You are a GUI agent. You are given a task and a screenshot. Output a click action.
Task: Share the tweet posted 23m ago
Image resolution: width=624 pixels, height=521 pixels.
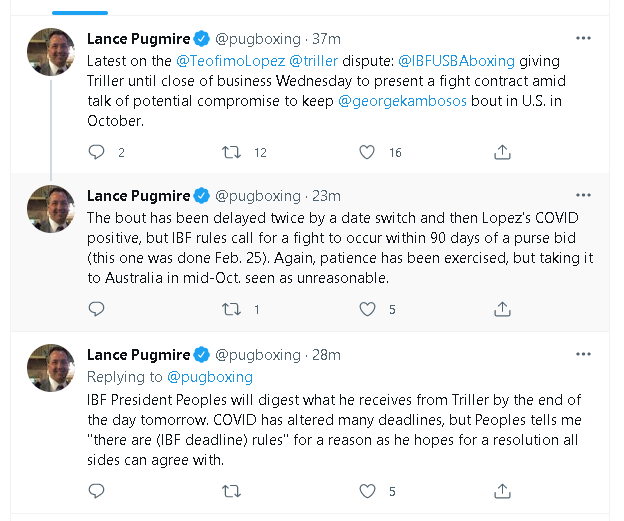[502, 309]
